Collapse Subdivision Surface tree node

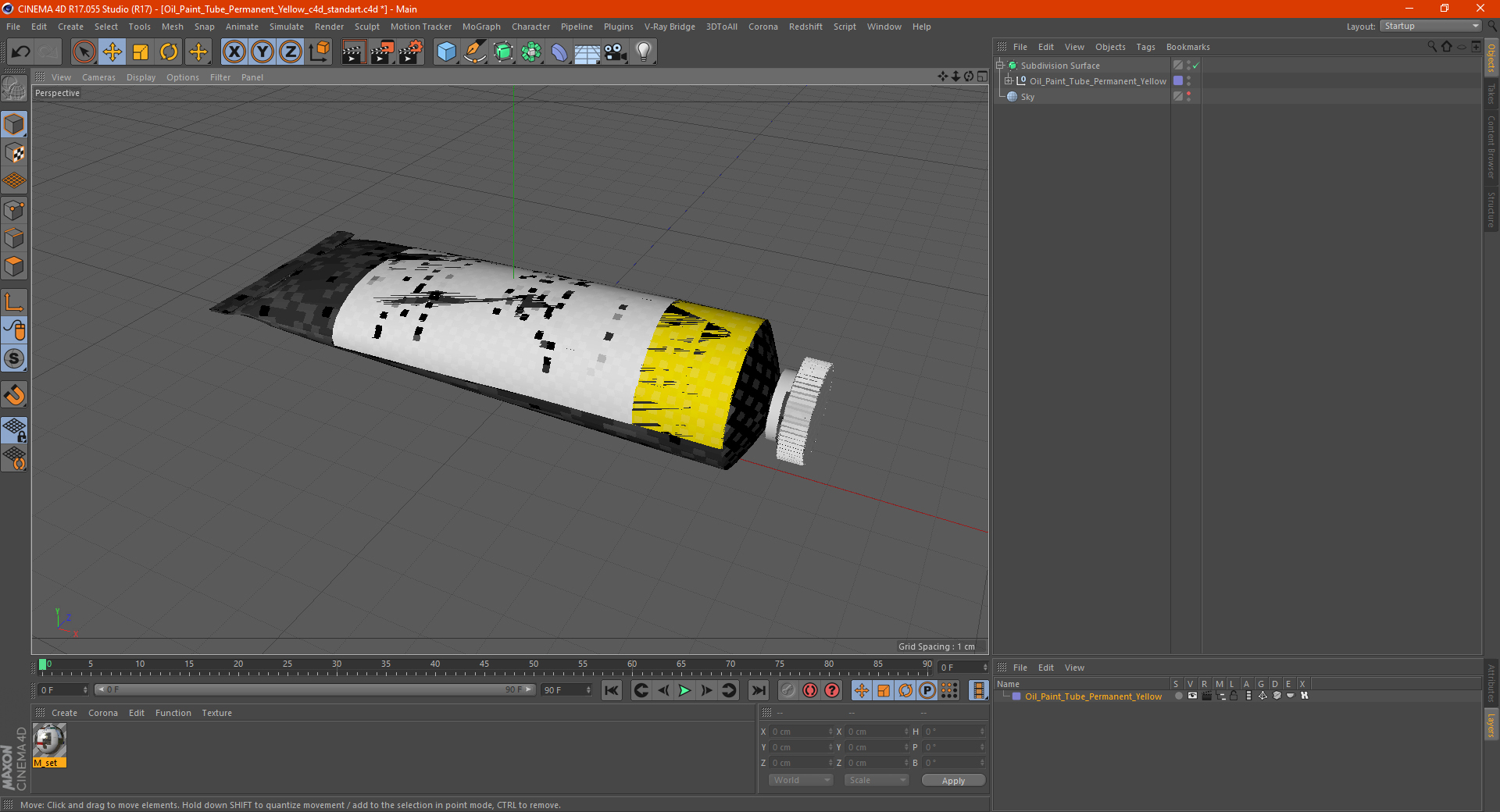999,66
